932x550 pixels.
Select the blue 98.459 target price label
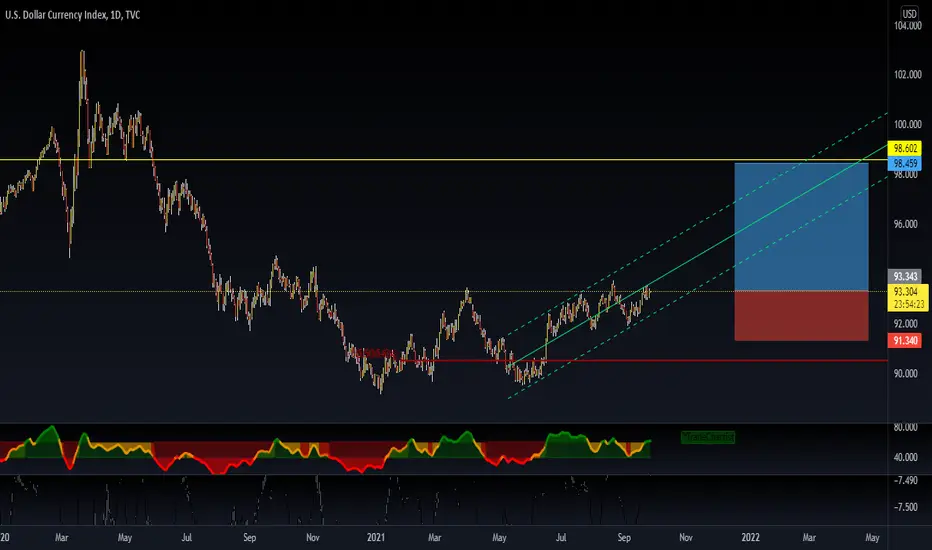(904, 164)
